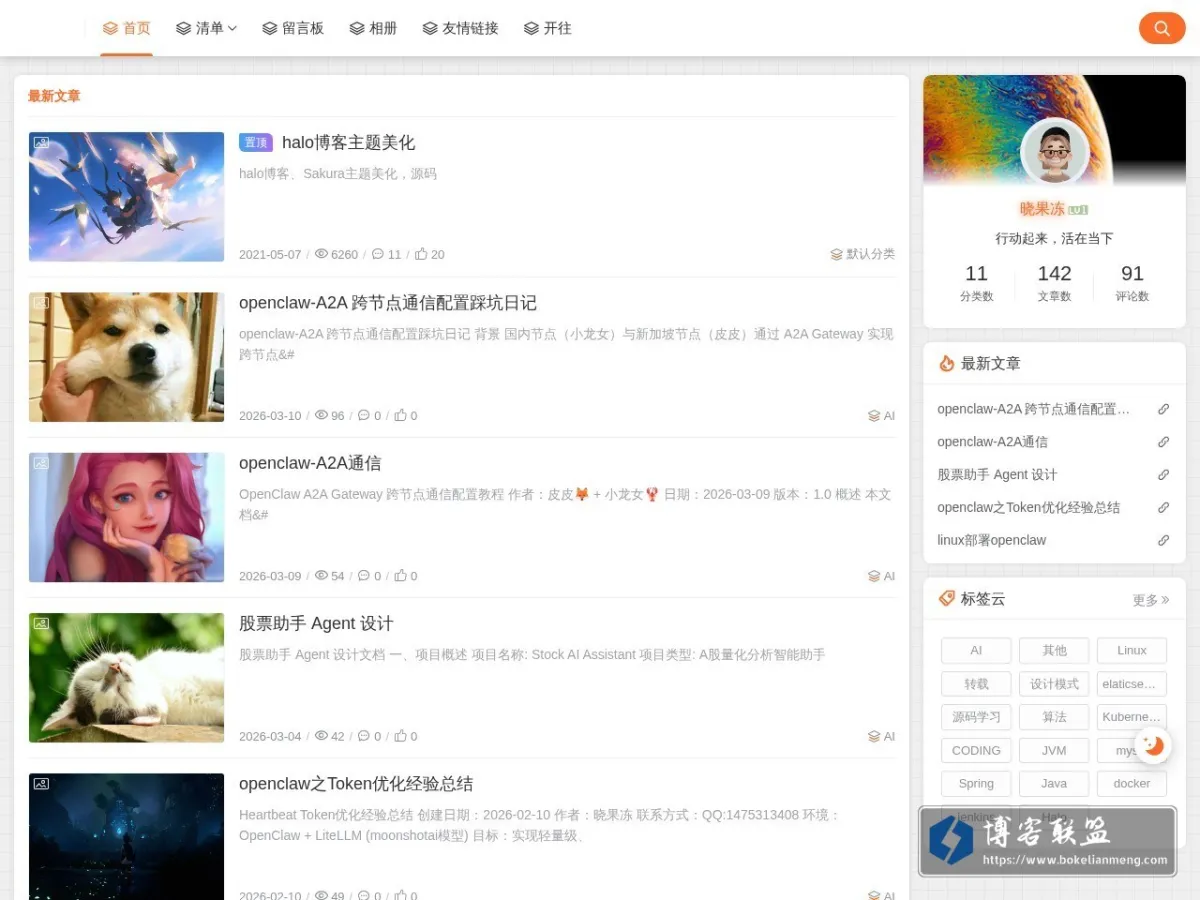Select the 转载 tag
Image resolution: width=1200 pixels, height=900 pixels.
pyautogui.click(x=976, y=684)
